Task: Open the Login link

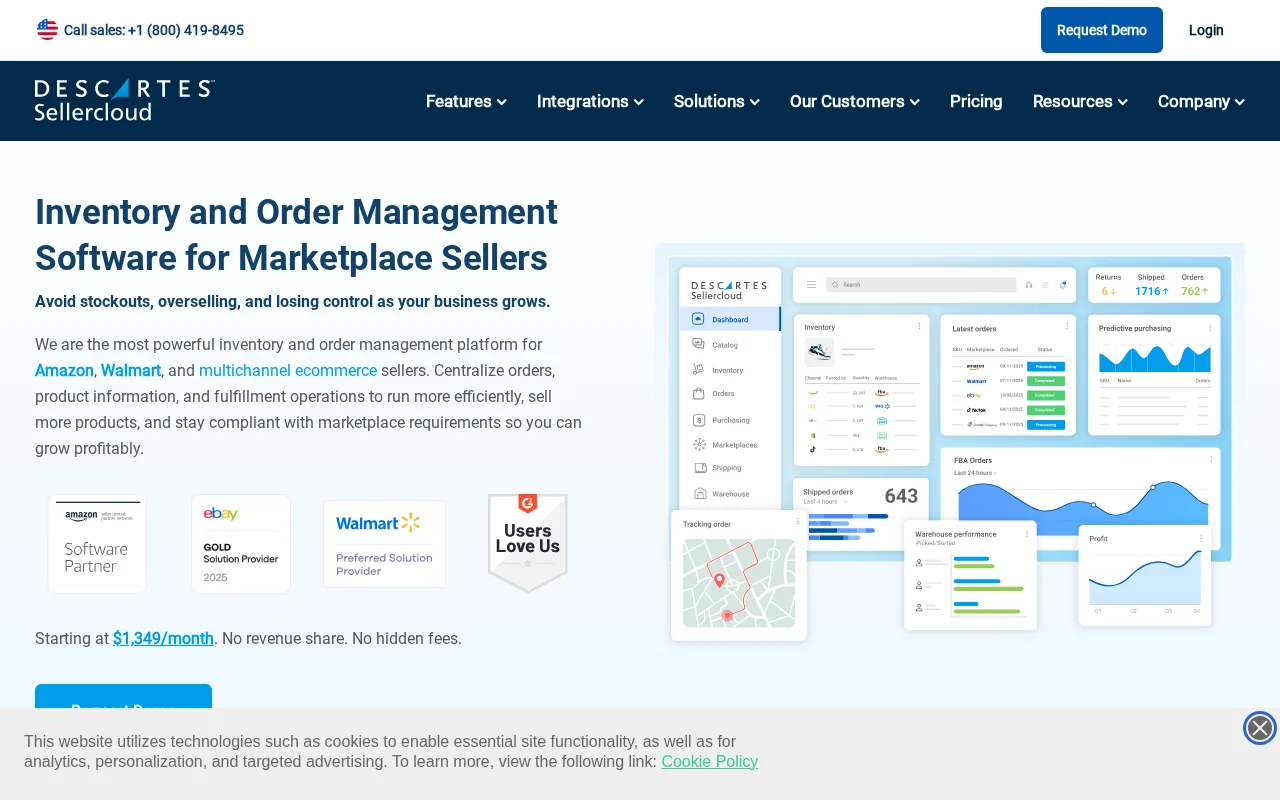Action: [1206, 30]
